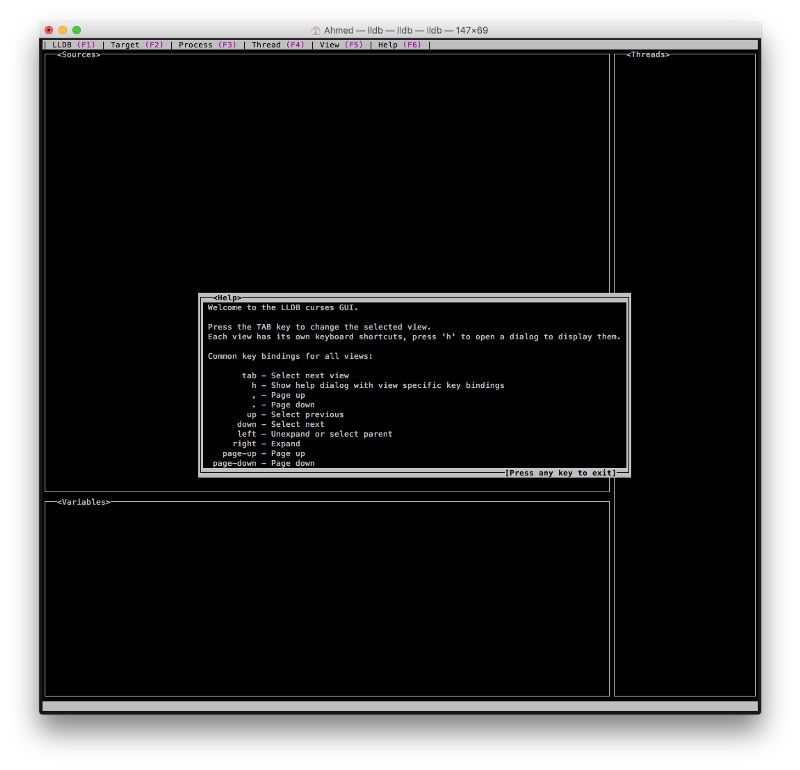Click the Threads panel title
Viewport: 800px width, 770px height.
[648, 55]
